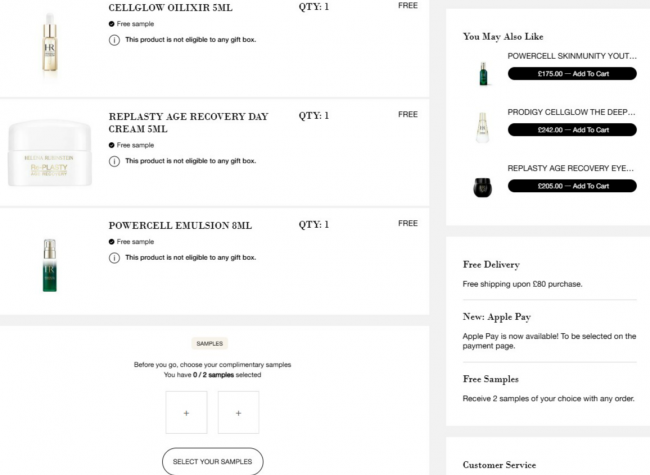650x475 pixels.
Task: Open Replasty Age Recovery Eye product link
Action: 570,168
